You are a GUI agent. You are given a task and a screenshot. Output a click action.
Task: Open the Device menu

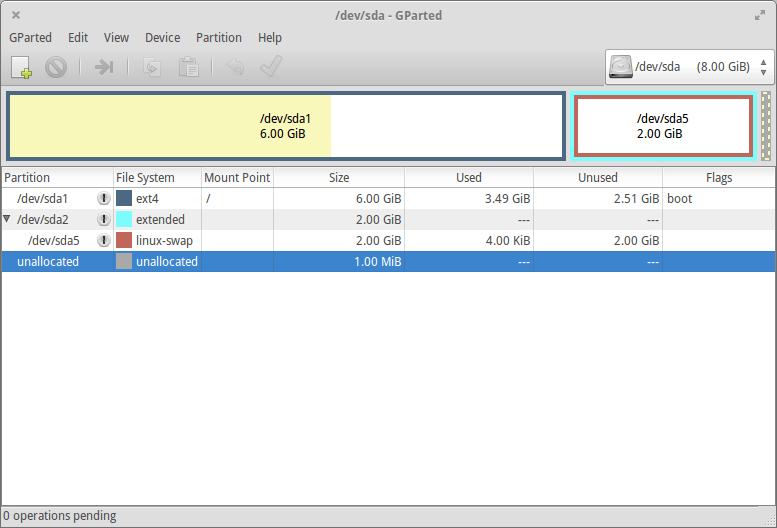pos(162,38)
